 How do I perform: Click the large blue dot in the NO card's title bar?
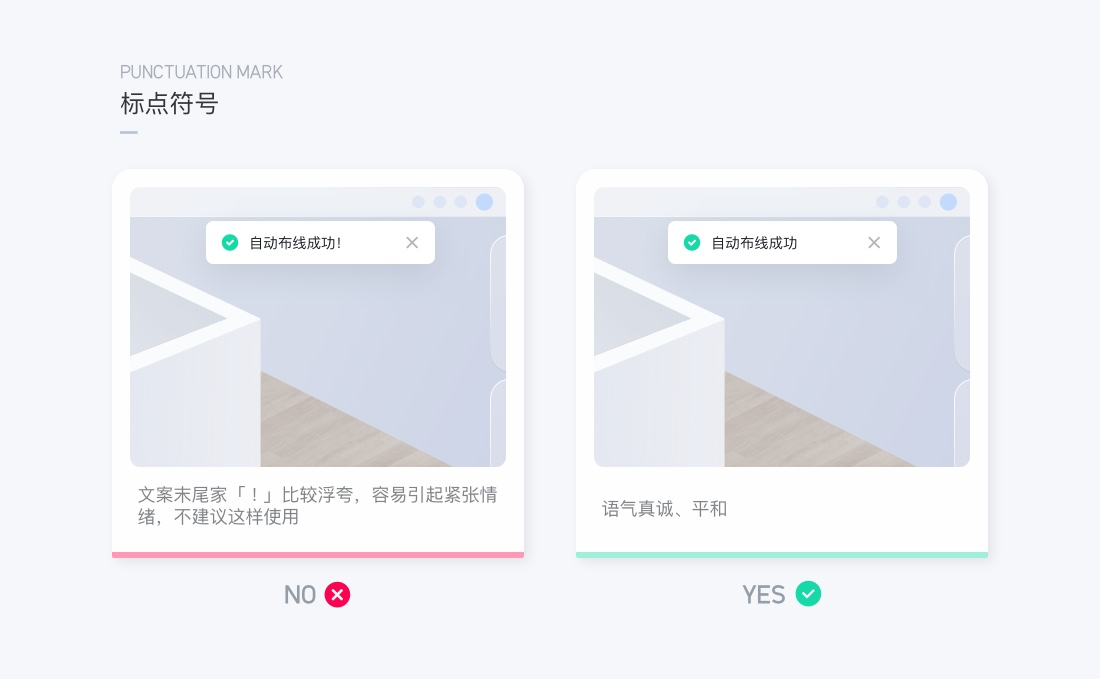[484, 202]
